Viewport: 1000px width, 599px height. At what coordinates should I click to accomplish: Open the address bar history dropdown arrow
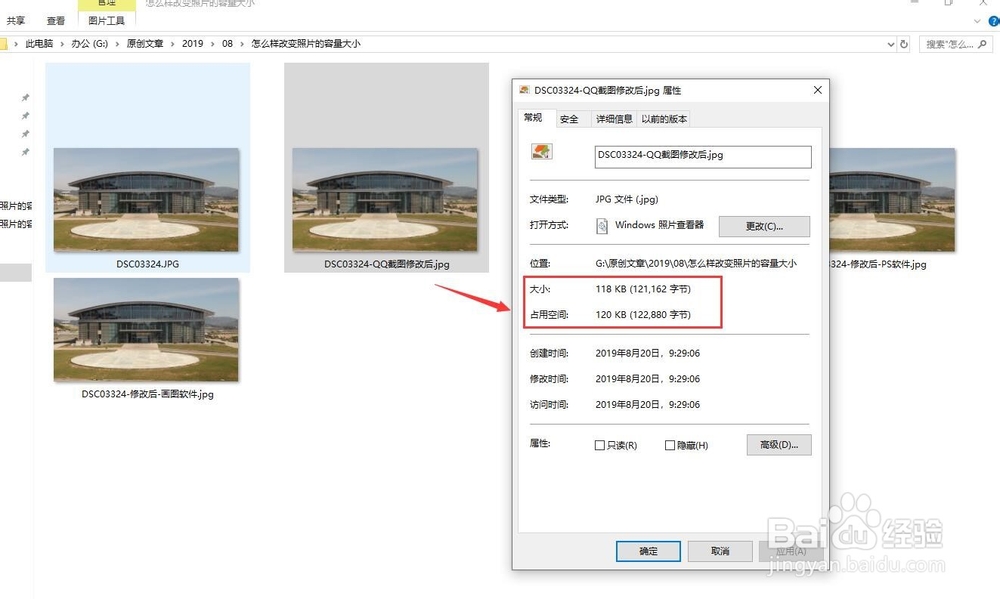pyautogui.click(x=891, y=44)
